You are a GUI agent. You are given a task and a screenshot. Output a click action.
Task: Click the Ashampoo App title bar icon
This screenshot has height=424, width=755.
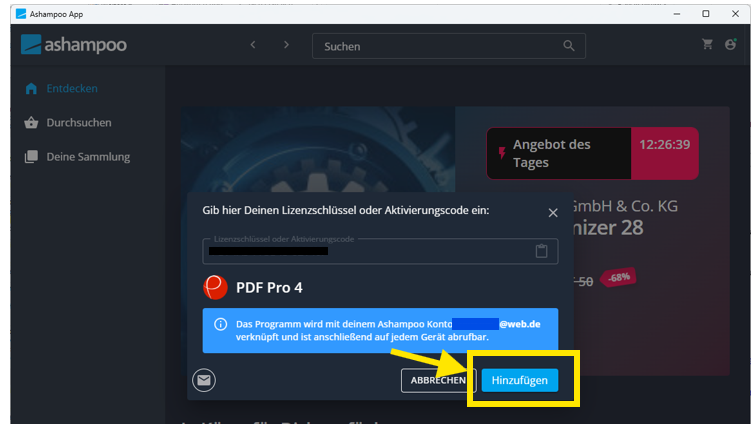(21, 14)
